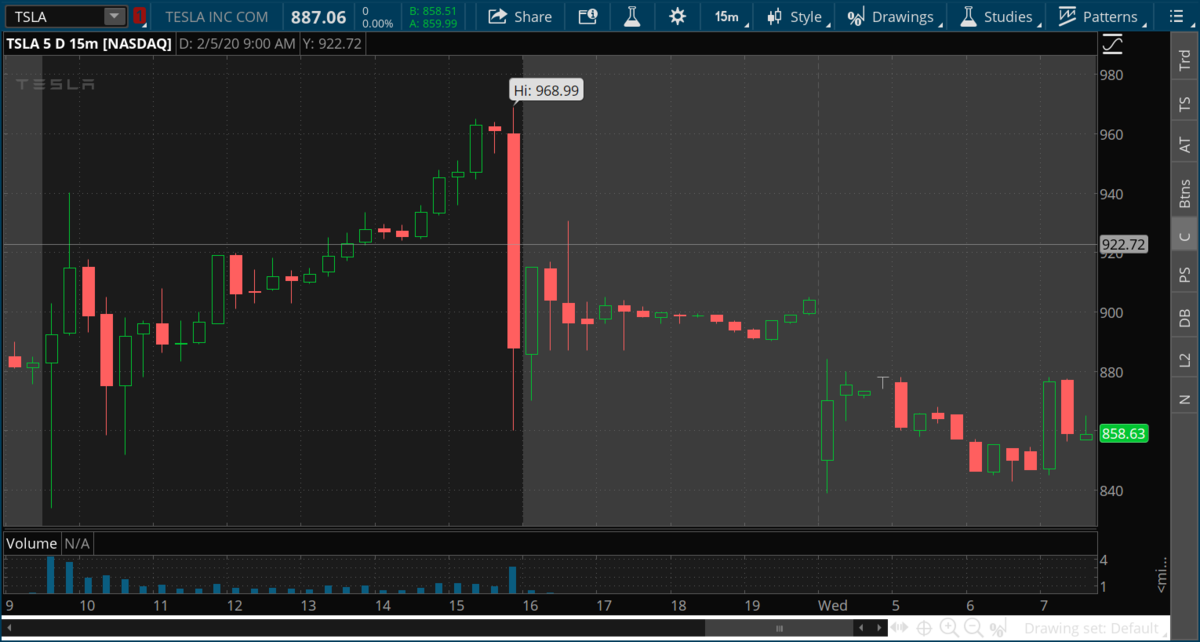Click the 16 hour marker on time axis

529,606
